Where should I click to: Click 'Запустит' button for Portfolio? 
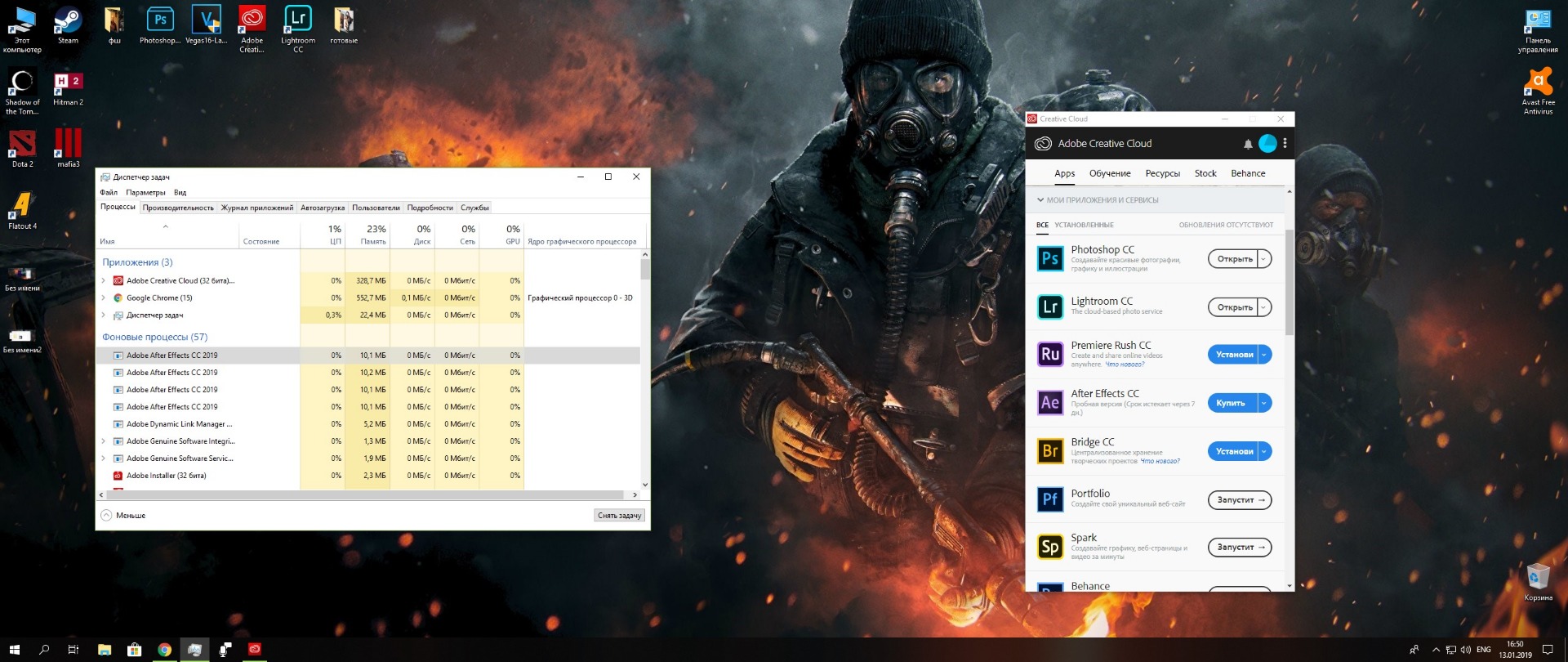click(1240, 499)
